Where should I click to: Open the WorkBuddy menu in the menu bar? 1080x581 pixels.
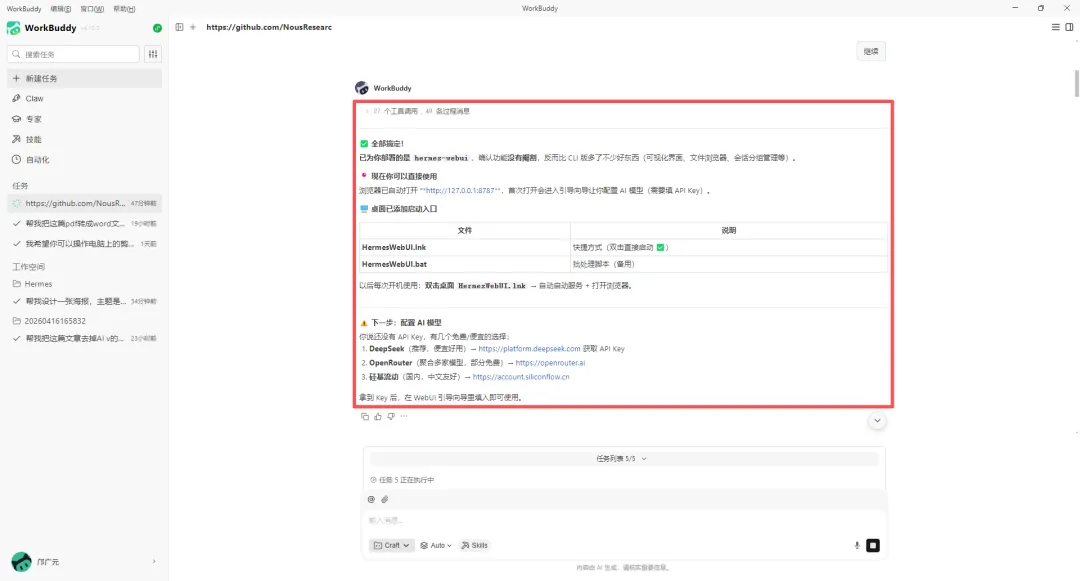pos(24,9)
